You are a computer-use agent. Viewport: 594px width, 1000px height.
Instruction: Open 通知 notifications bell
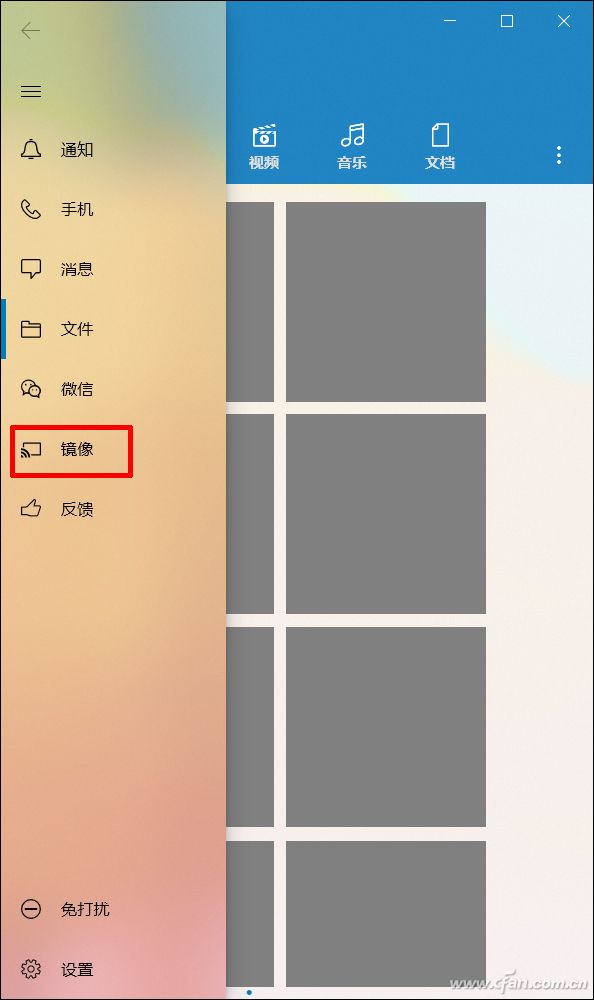click(x=57, y=150)
